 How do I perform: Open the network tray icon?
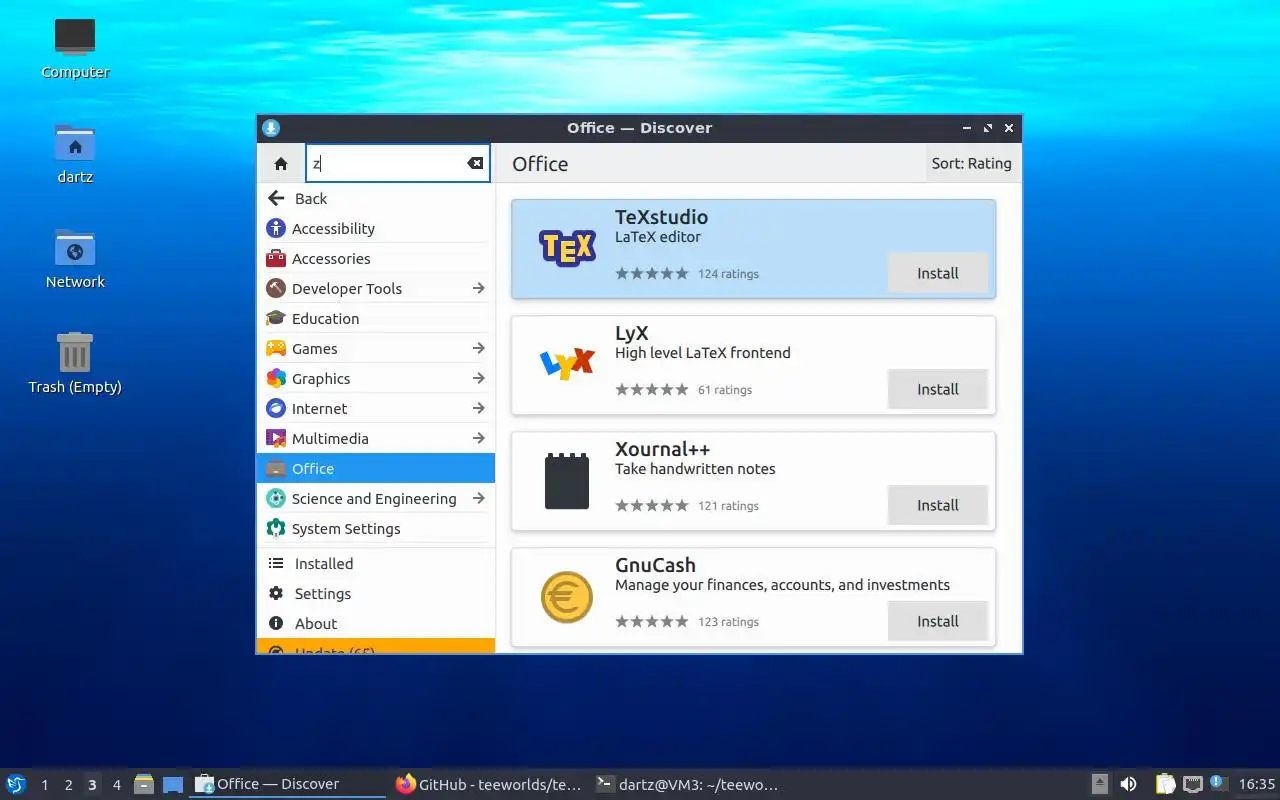pyautogui.click(x=1192, y=784)
